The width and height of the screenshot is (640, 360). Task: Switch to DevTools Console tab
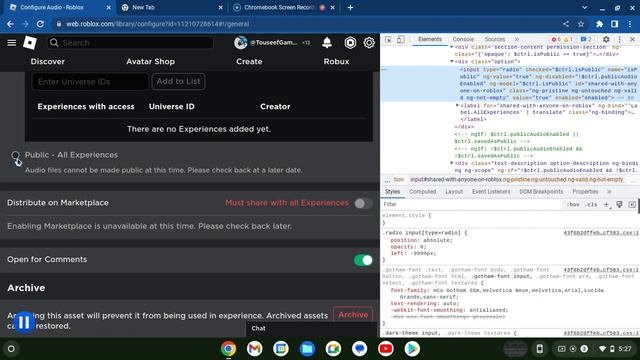tap(463, 40)
